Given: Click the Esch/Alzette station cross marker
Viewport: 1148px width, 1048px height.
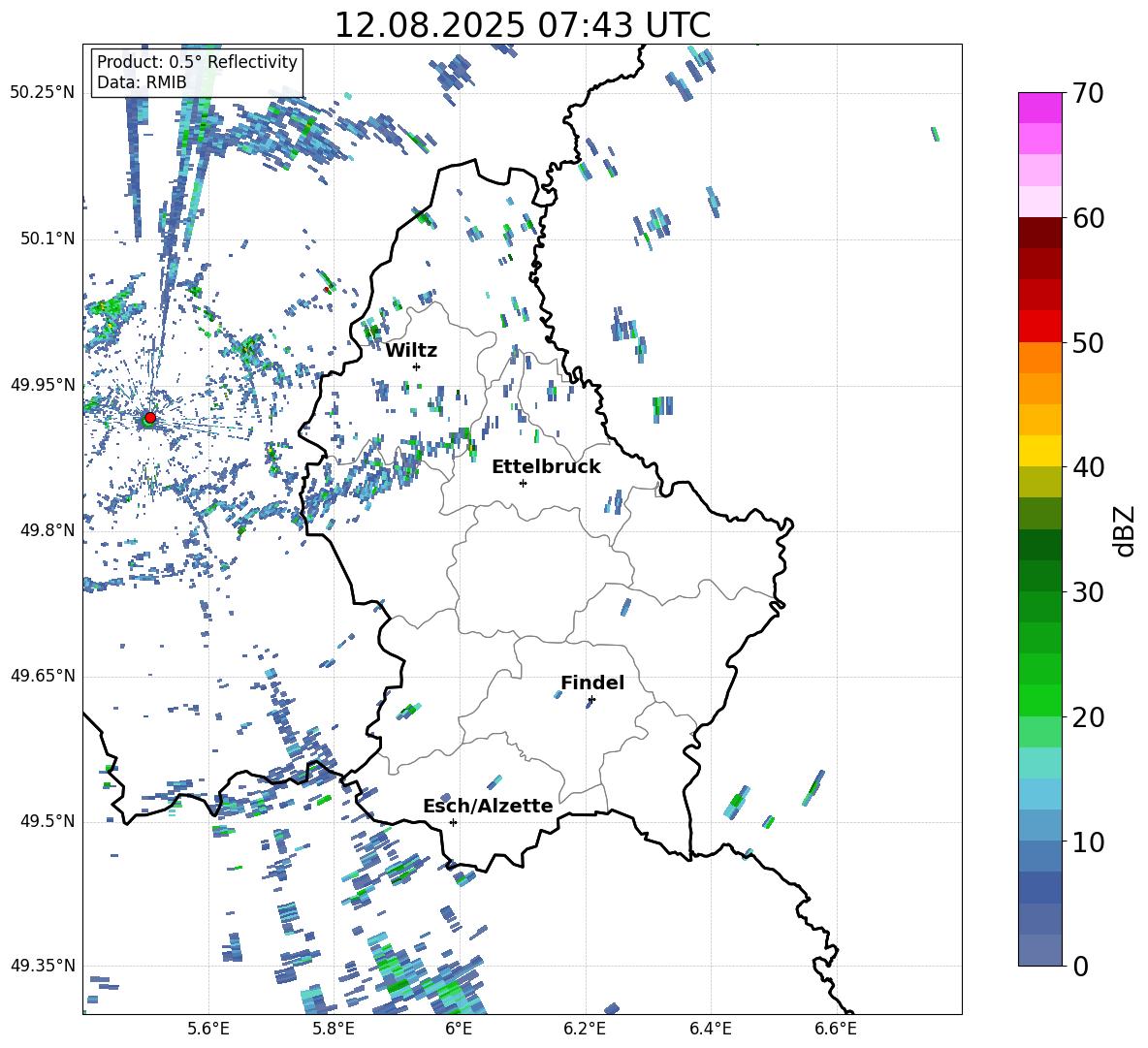Looking at the screenshot, I should [x=453, y=822].
